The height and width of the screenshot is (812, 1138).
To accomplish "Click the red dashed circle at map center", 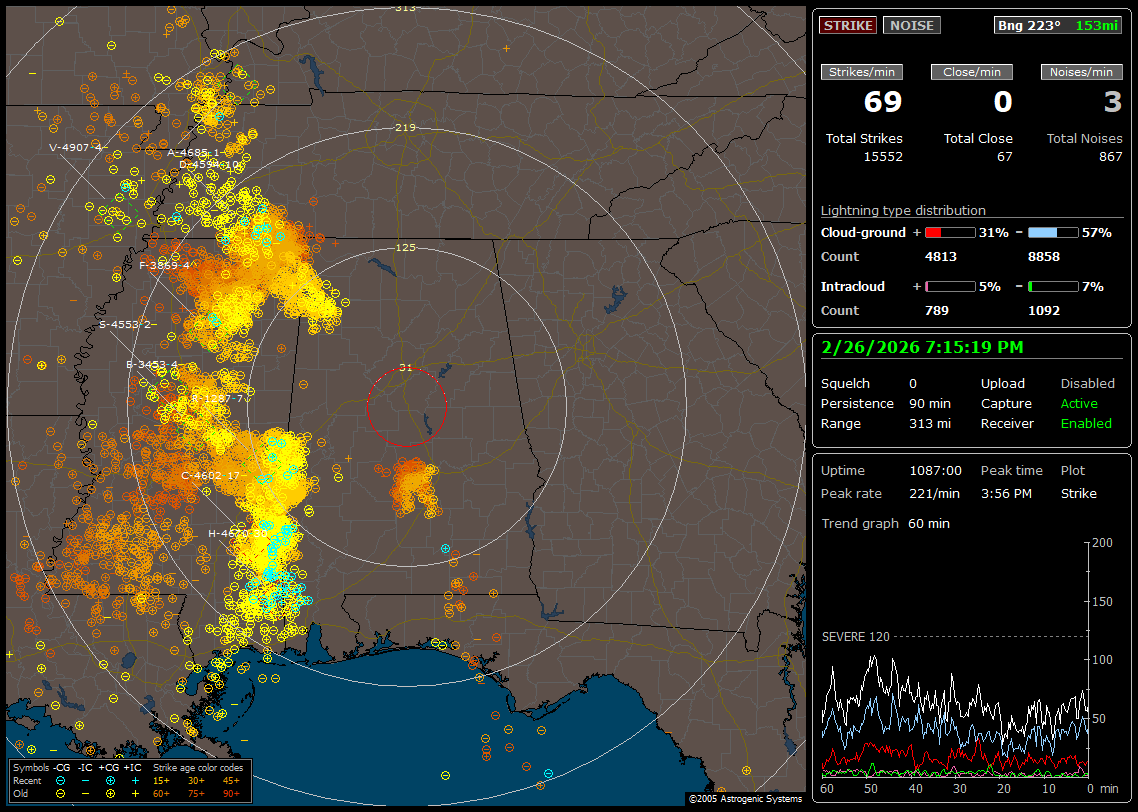I will (406, 407).
